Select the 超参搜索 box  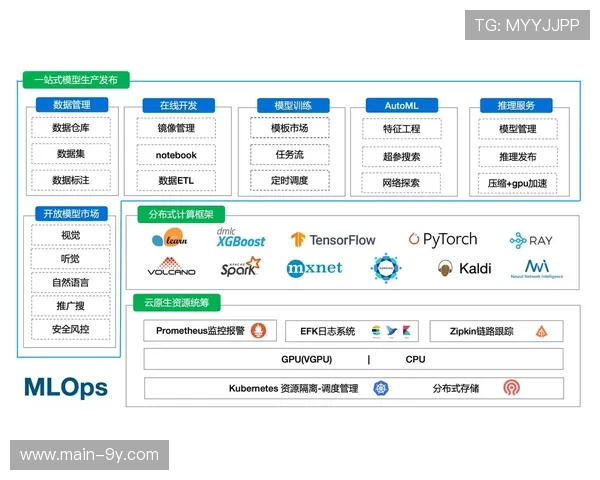(400, 156)
